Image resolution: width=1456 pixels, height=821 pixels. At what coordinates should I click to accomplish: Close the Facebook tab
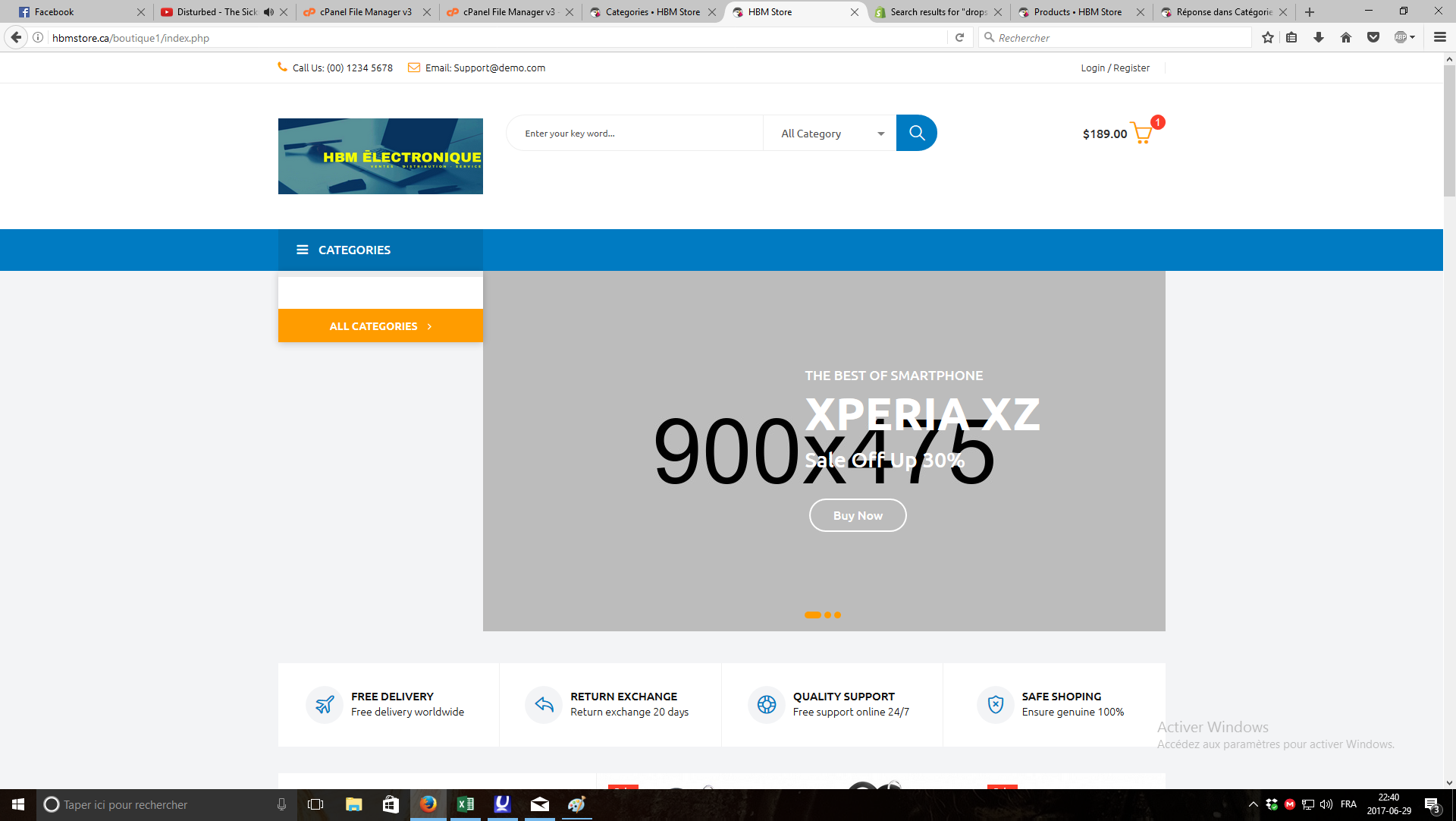click(x=140, y=12)
